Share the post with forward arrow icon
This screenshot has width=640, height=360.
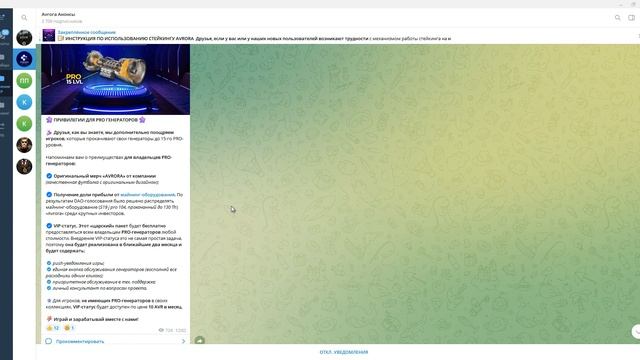(200, 340)
